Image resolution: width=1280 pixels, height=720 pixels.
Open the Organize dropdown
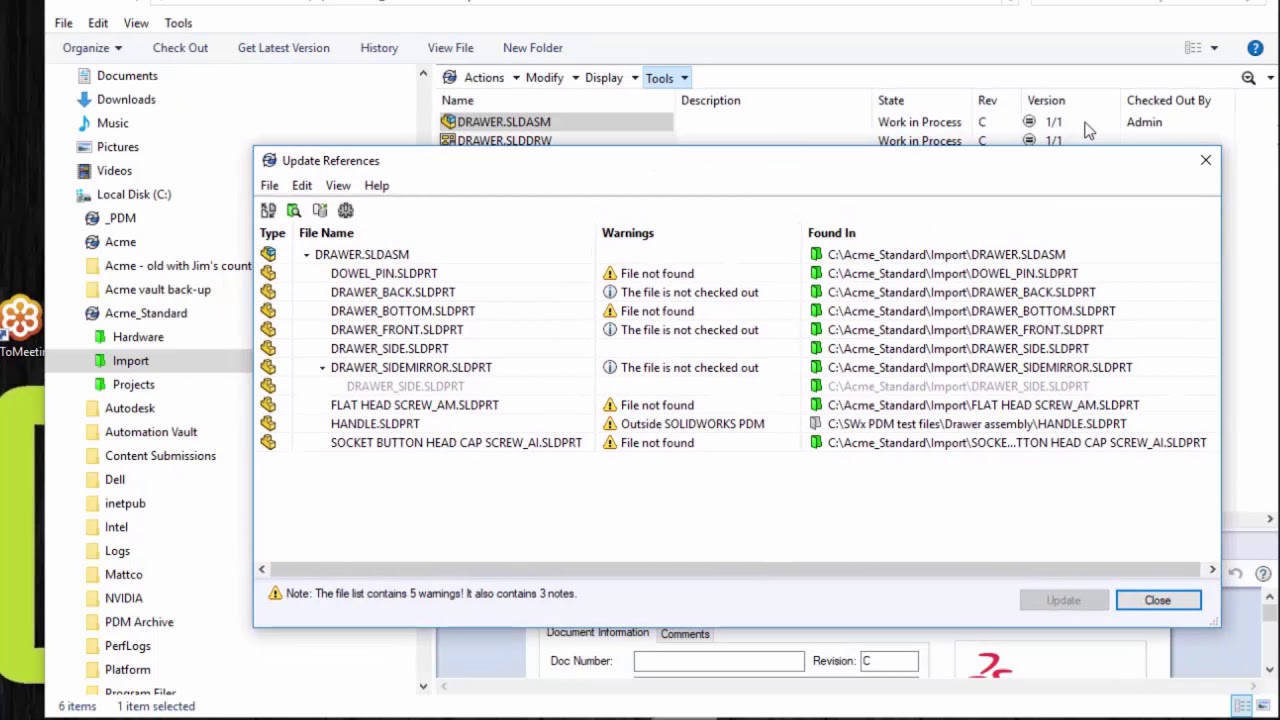click(x=92, y=48)
